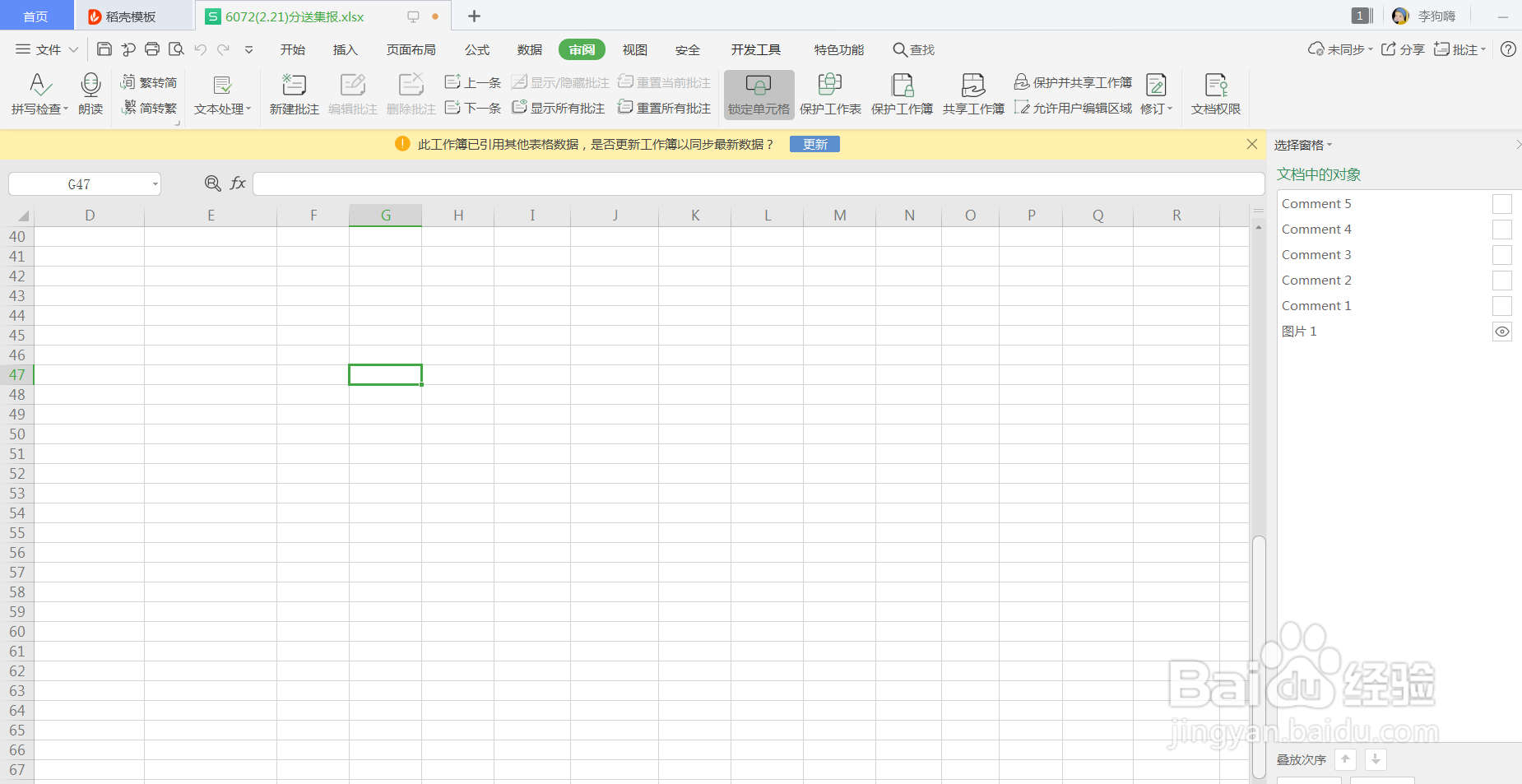Switch to the 数据 ribbon tab
Image resolution: width=1522 pixels, height=784 pixels.
point(529,49)
